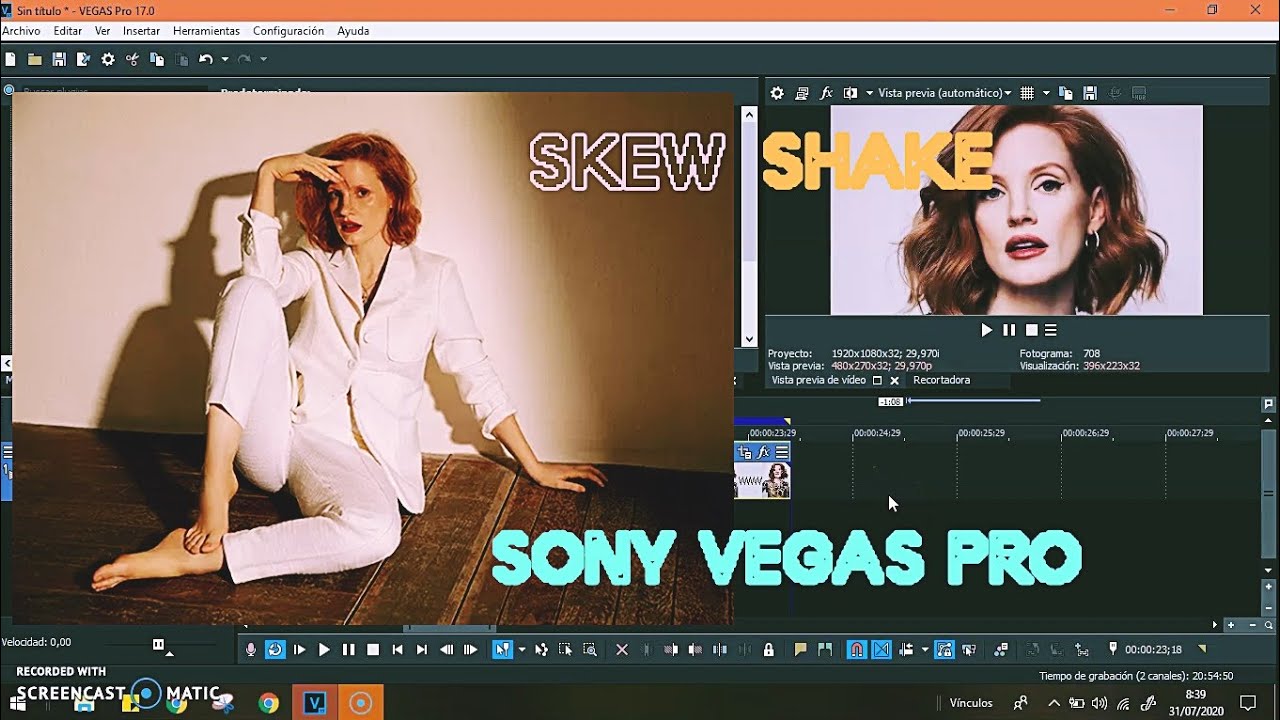The height and width of the screenshot is (720, 1280).
Task: Toggle automatic crossfades button
Action: [x=881, y=650]
